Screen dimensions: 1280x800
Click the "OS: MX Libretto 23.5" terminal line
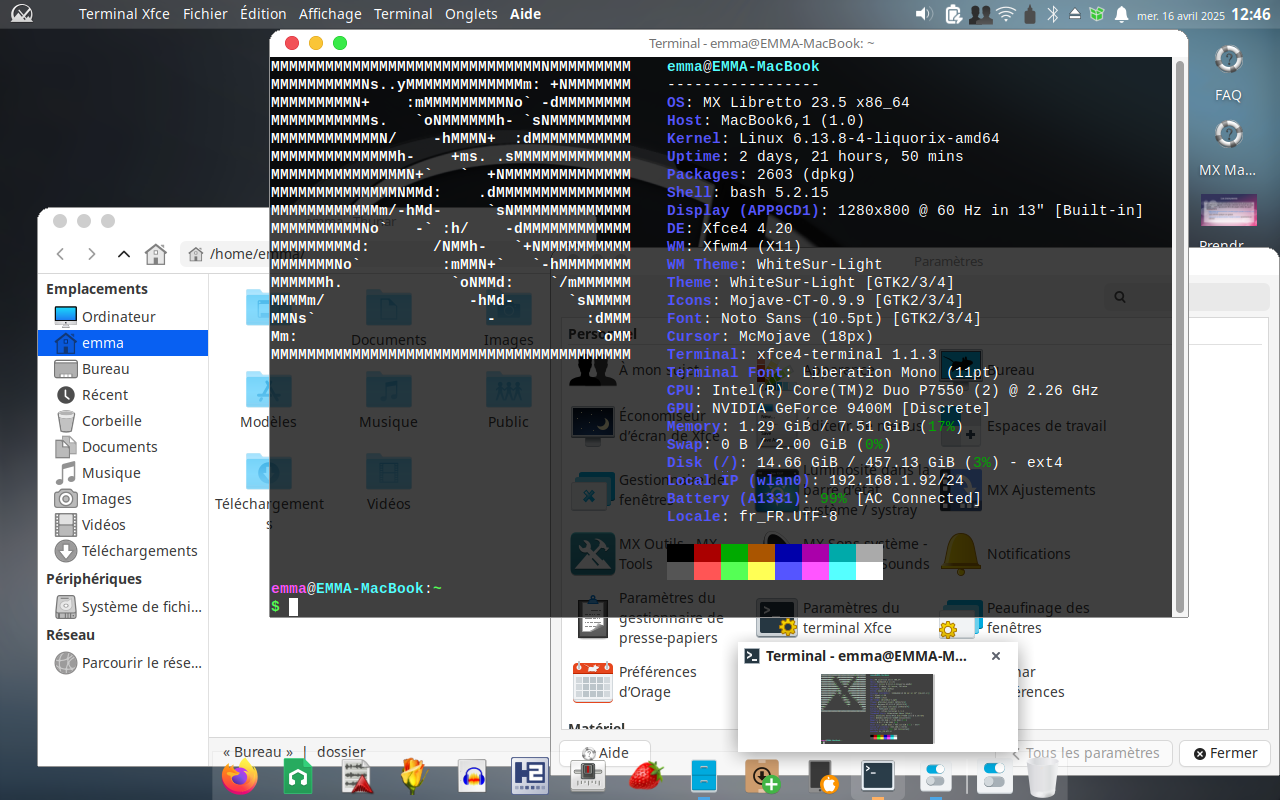pyautogui.click(x=788, y=102)
